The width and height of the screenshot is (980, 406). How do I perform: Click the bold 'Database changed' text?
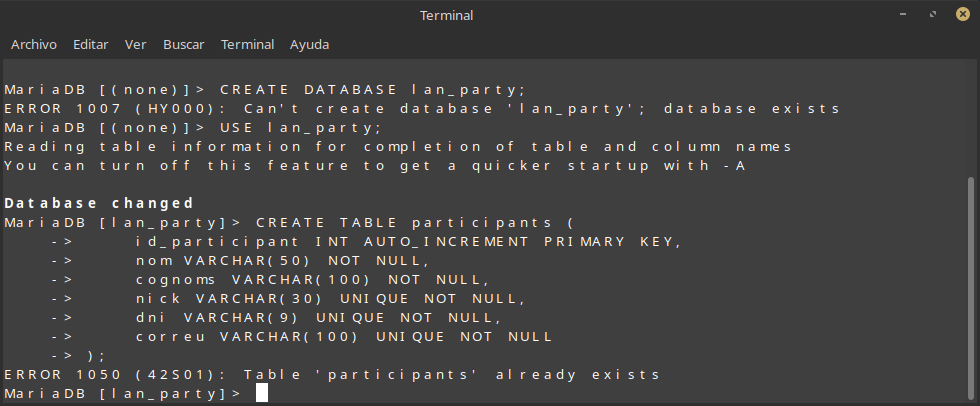(x=99, y=203)
